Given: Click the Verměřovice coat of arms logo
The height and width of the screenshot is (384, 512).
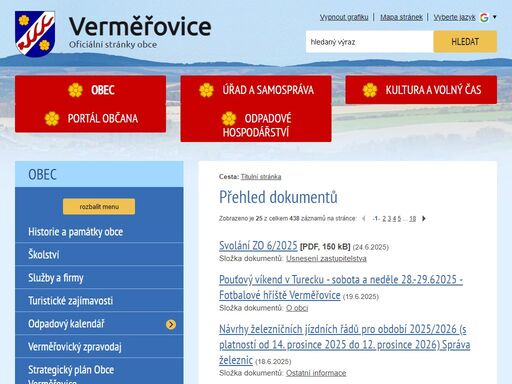Looking at the screenshot, I should pos(35,34).
